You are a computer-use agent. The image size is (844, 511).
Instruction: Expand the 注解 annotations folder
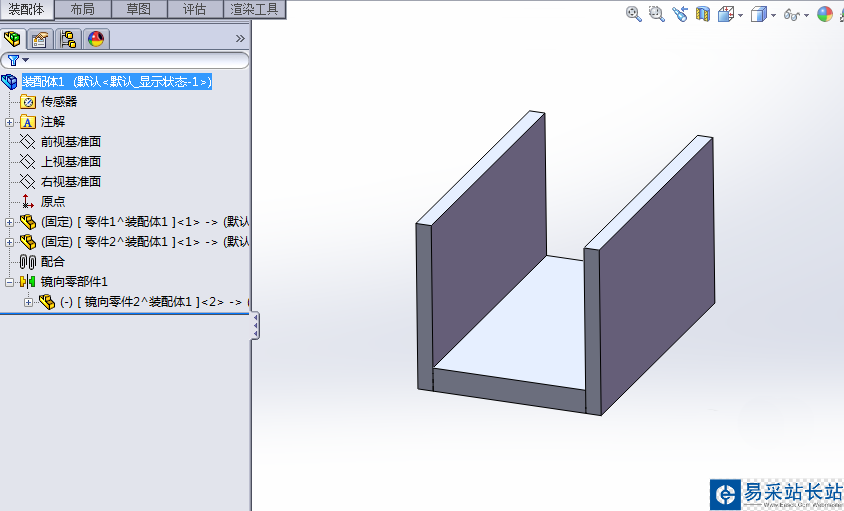pos(10,122)
